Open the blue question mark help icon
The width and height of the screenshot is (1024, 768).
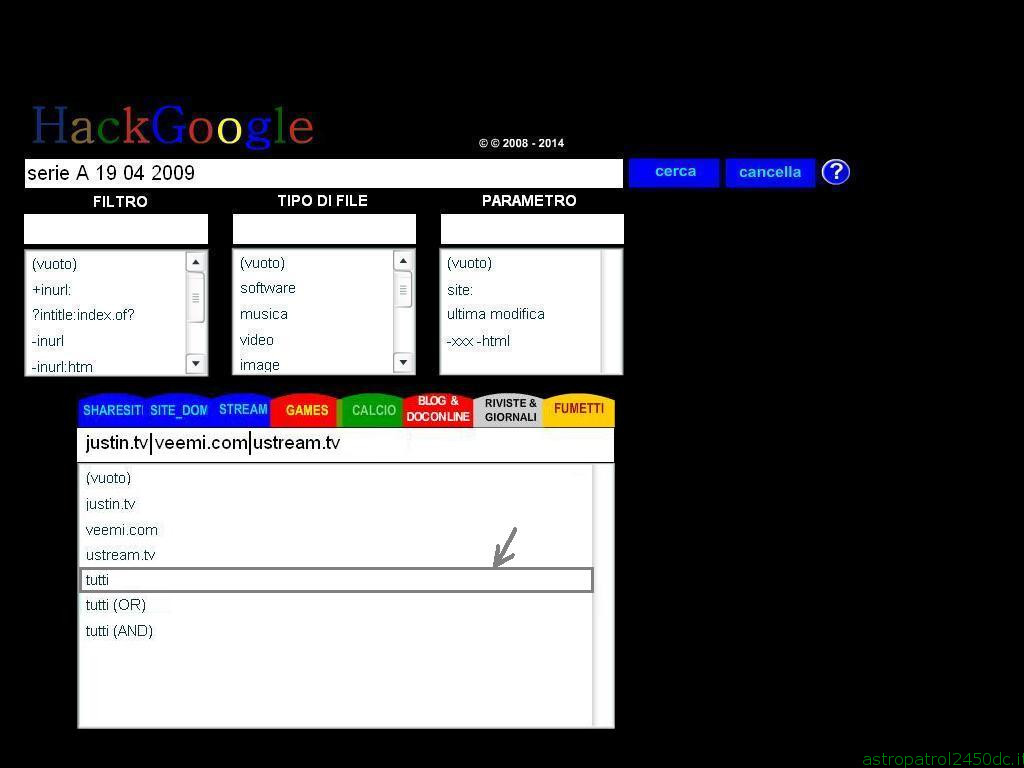point(835,172)
